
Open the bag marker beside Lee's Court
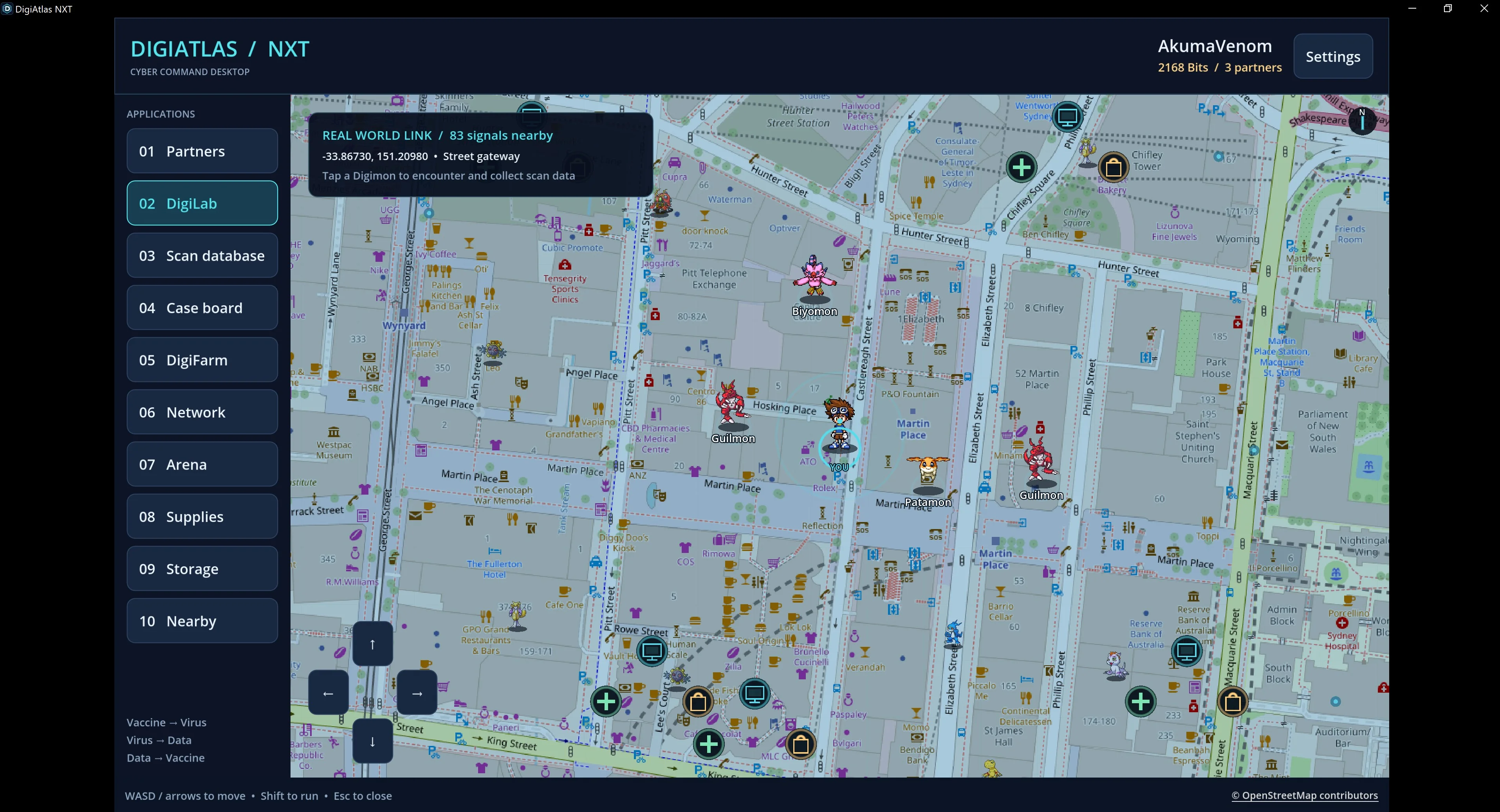tap(698, 702)
